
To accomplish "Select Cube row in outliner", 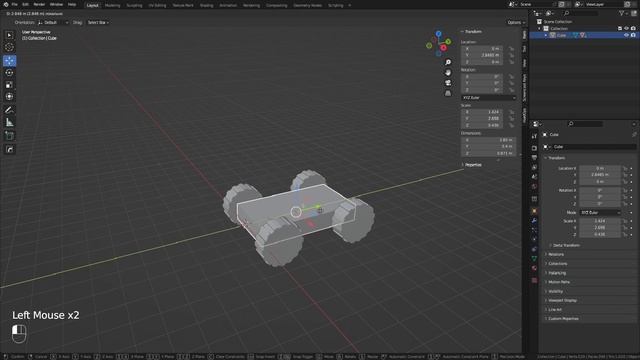I will 584,36.
